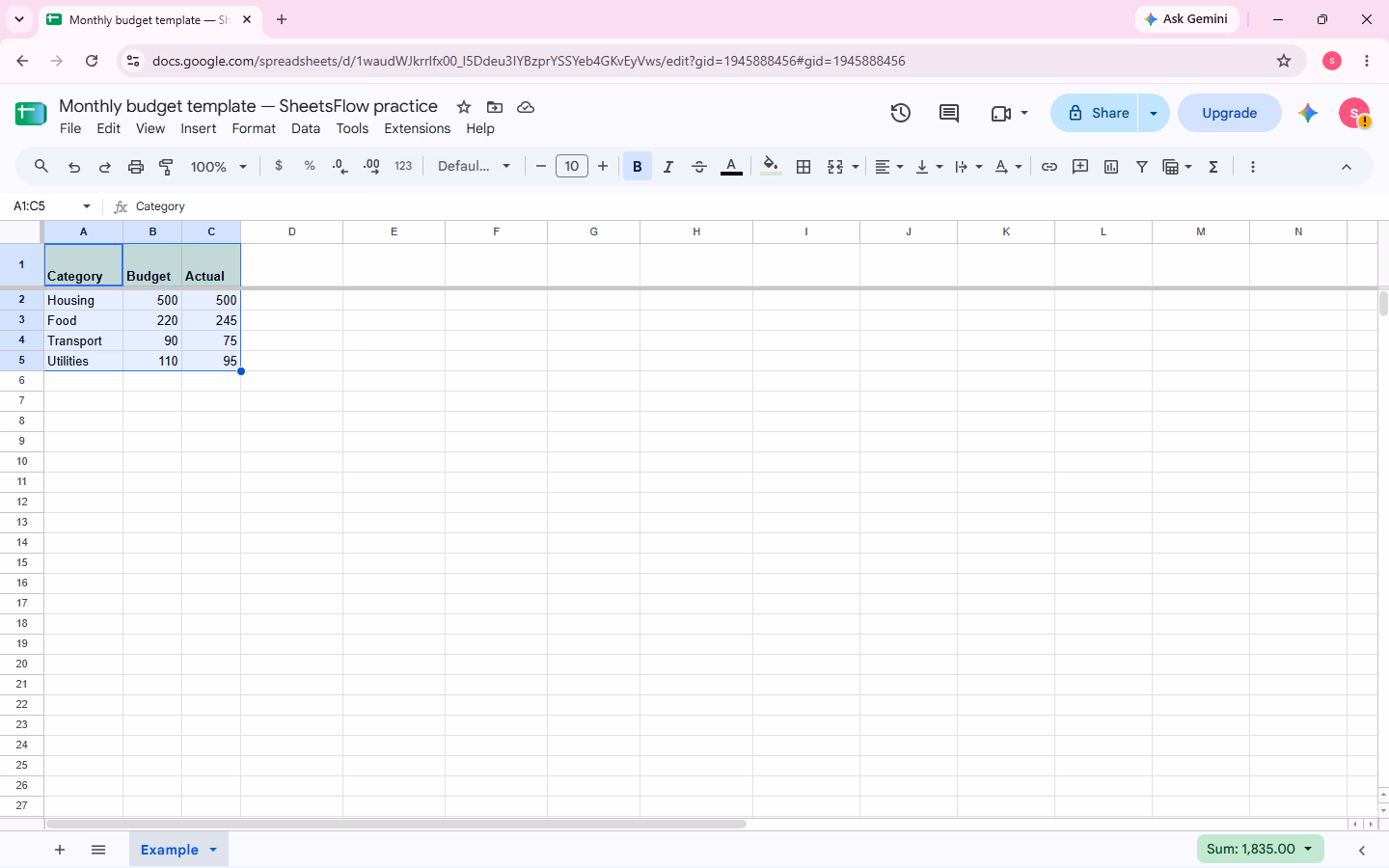
Task: Click the Upgrade button
Action: pyautogui.click(x=1230, y=113)
